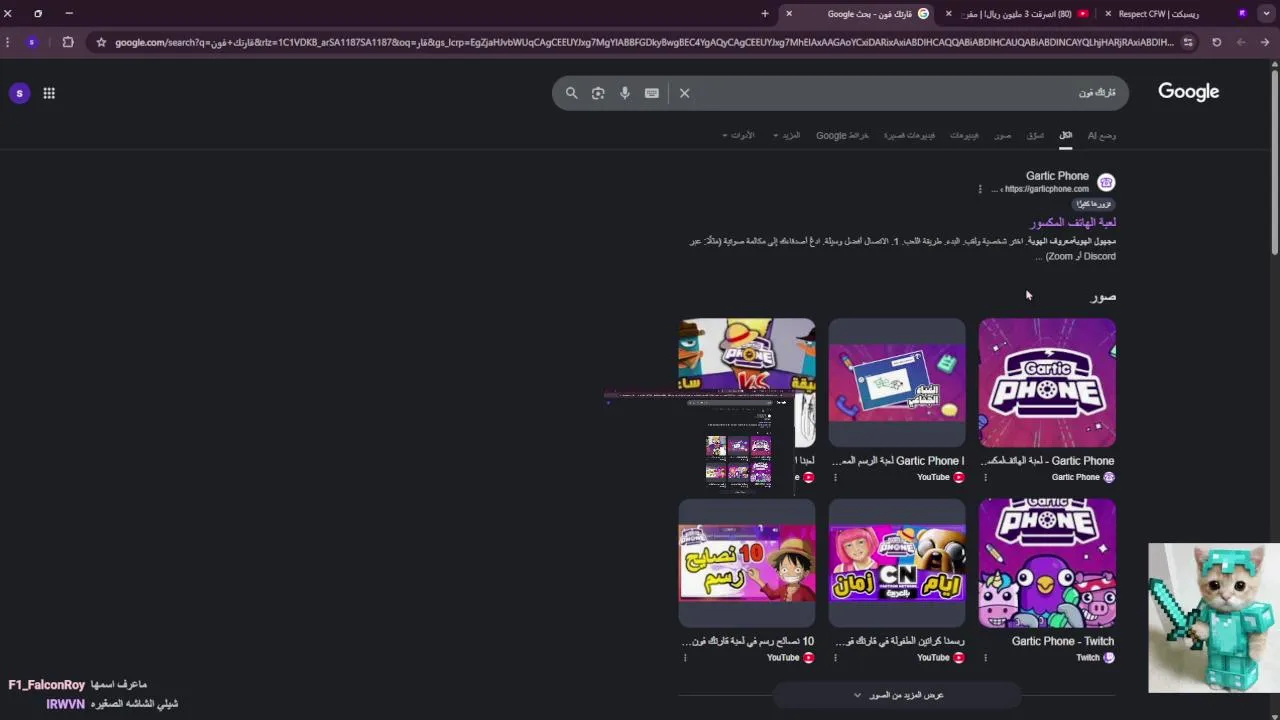Reload the page with the refresh icon
Viewport: 1280px width, 720px height.
1217,42
